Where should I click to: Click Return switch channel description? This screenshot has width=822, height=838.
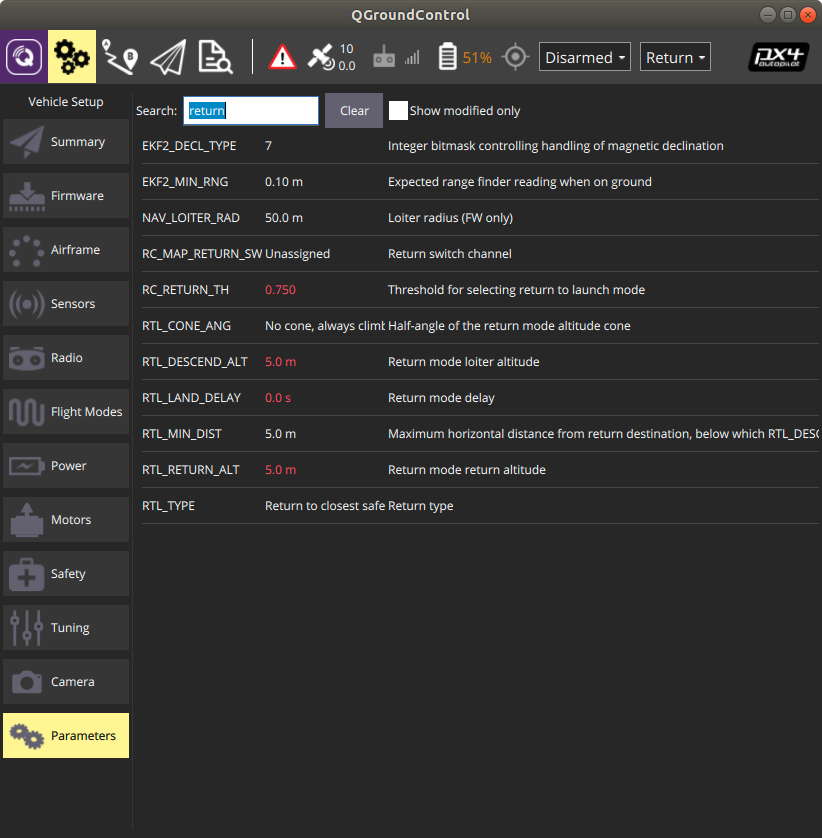(x=449, y=254)
